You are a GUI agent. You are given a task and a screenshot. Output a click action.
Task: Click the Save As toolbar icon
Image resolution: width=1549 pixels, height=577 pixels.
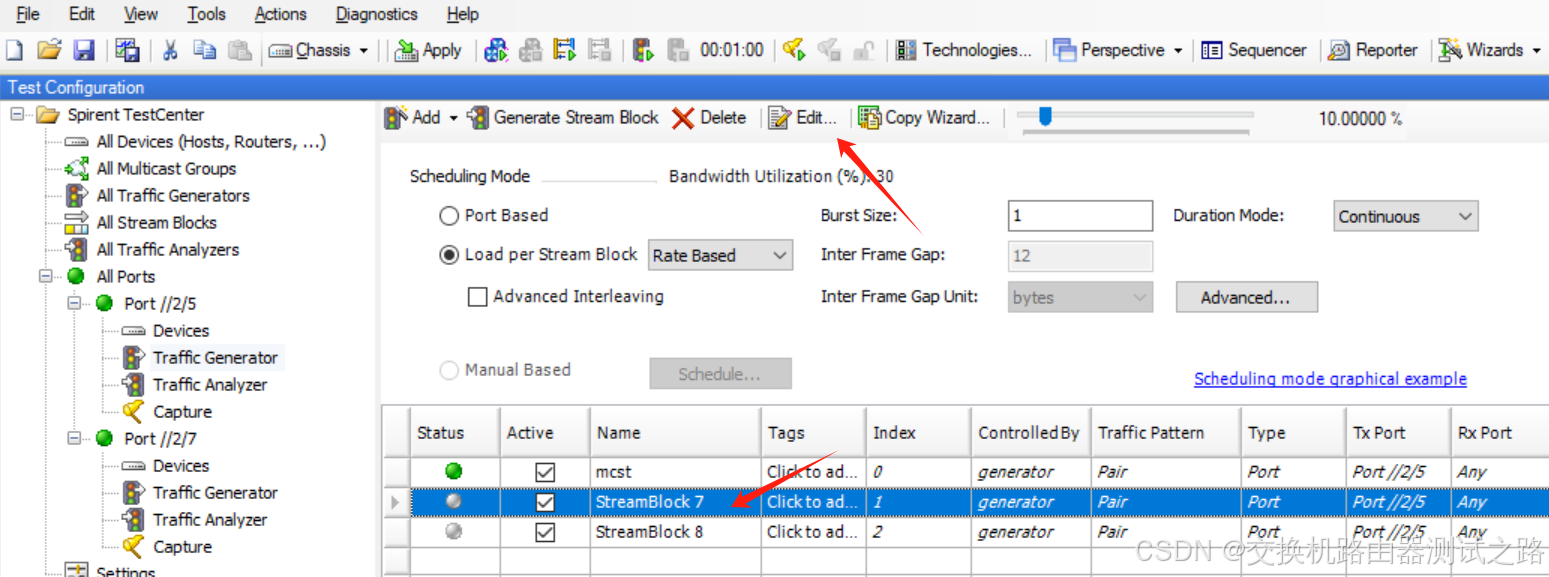pos(128,50)
